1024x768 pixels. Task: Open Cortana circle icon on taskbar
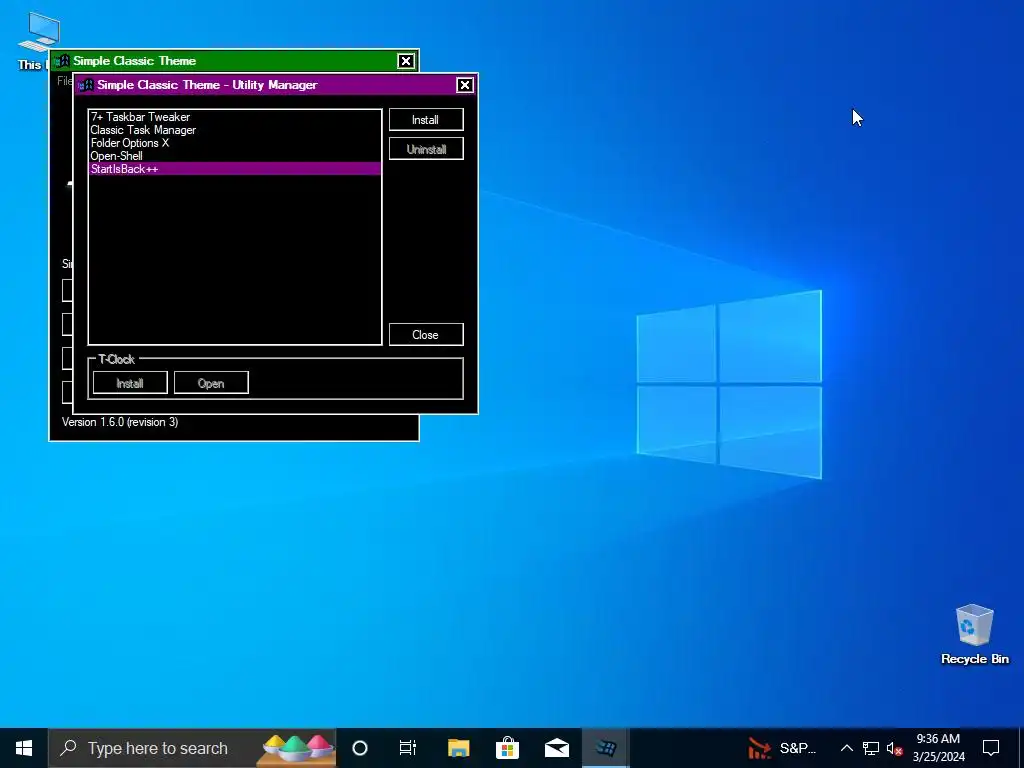tap(360, 748)
